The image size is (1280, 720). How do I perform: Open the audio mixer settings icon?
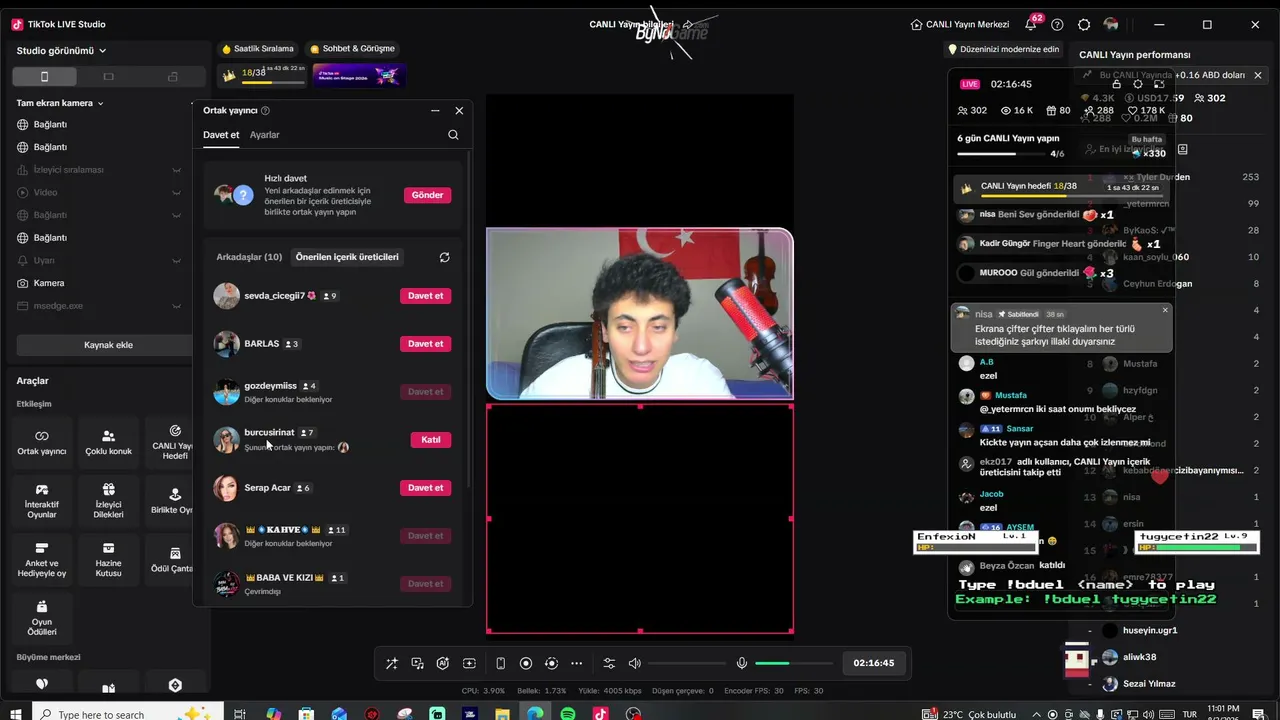pos(609,663)
